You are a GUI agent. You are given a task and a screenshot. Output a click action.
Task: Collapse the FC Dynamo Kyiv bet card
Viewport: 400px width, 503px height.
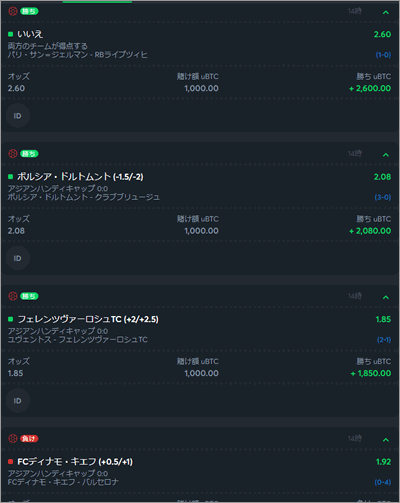[386, 440]
